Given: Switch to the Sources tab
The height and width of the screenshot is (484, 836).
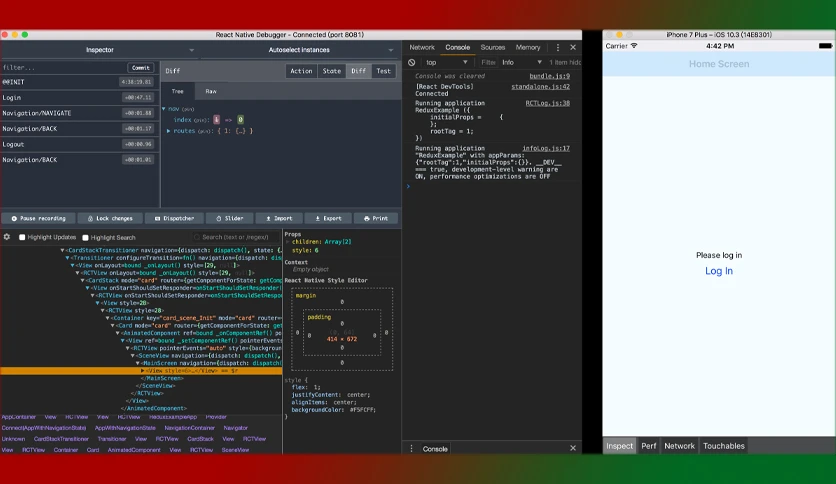Looking at the screenshot, I should pos(493,47).
